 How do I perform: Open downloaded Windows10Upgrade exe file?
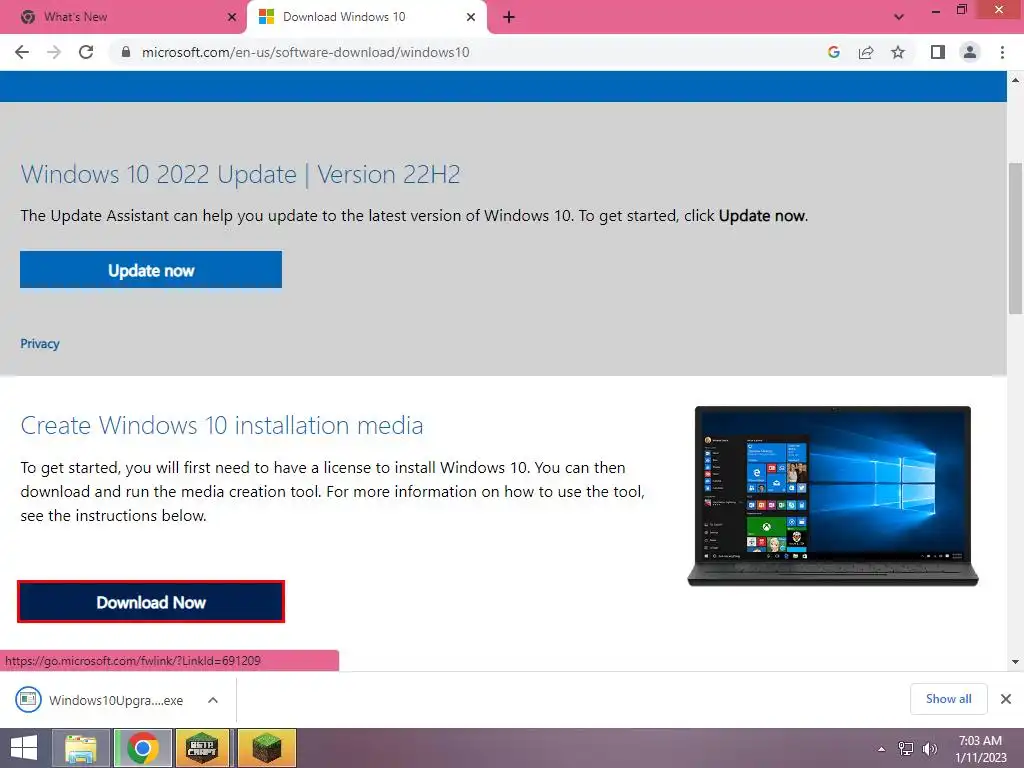coord(99,700)
